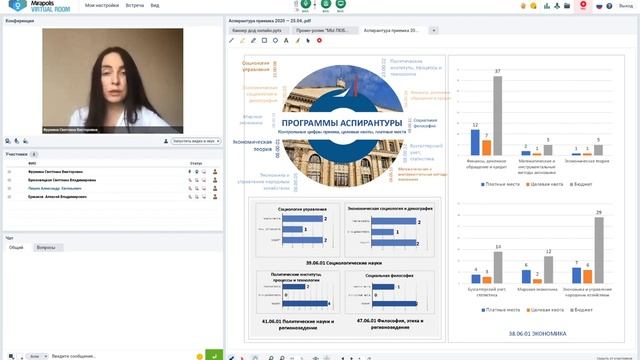640x360 pixels.
Task: Click the first green round button in top center
Action: coord(305,4)
